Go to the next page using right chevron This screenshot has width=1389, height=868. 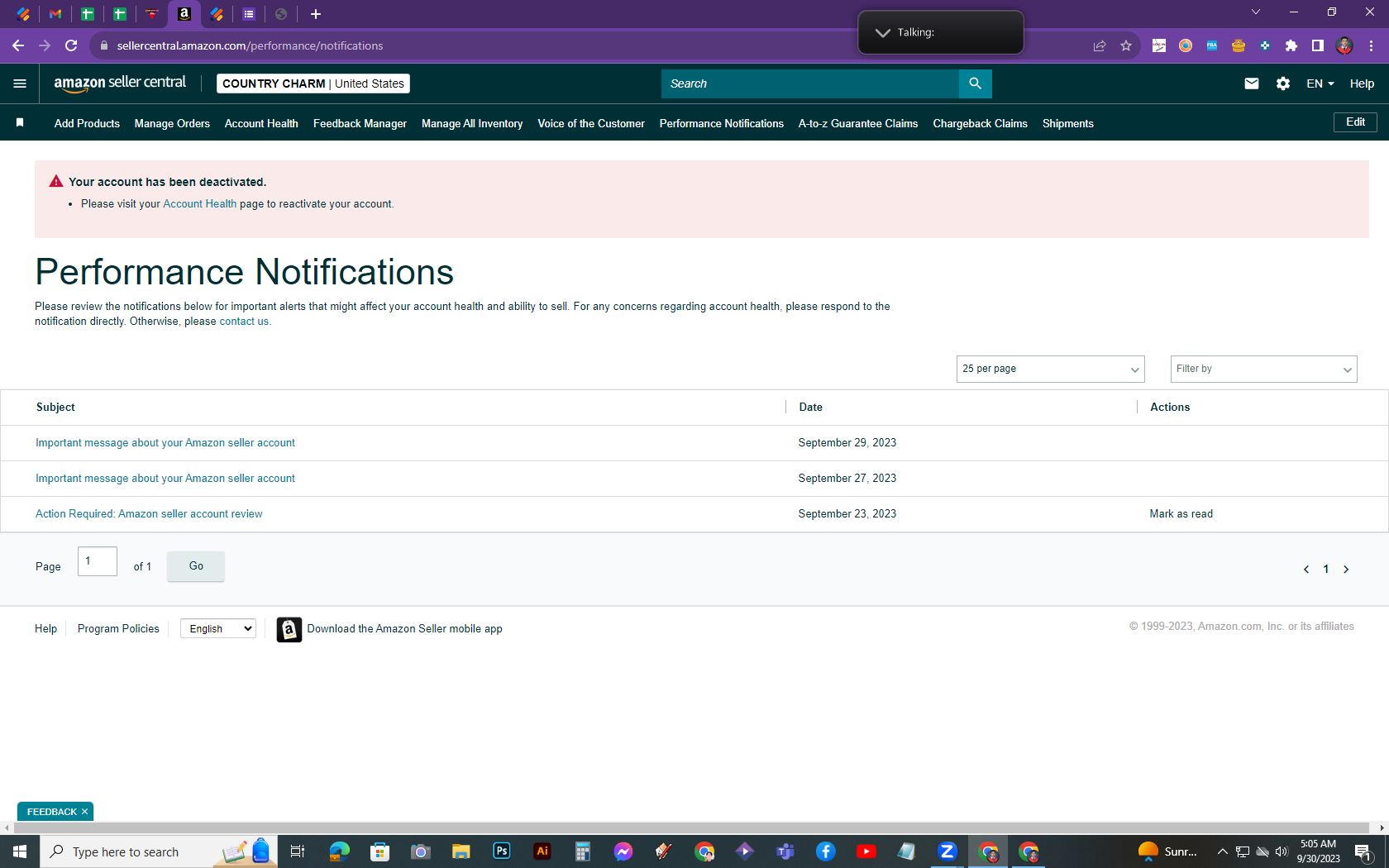(x=1346, y=569)
